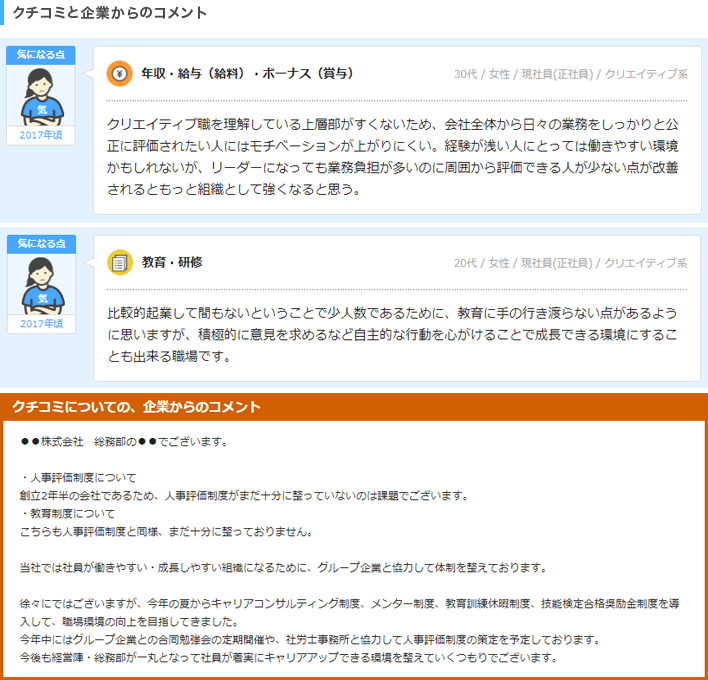Open the 教育・研修 review title
Image resolution: width=708 pixels, height=680 pixels.
(x=172, y=262)
